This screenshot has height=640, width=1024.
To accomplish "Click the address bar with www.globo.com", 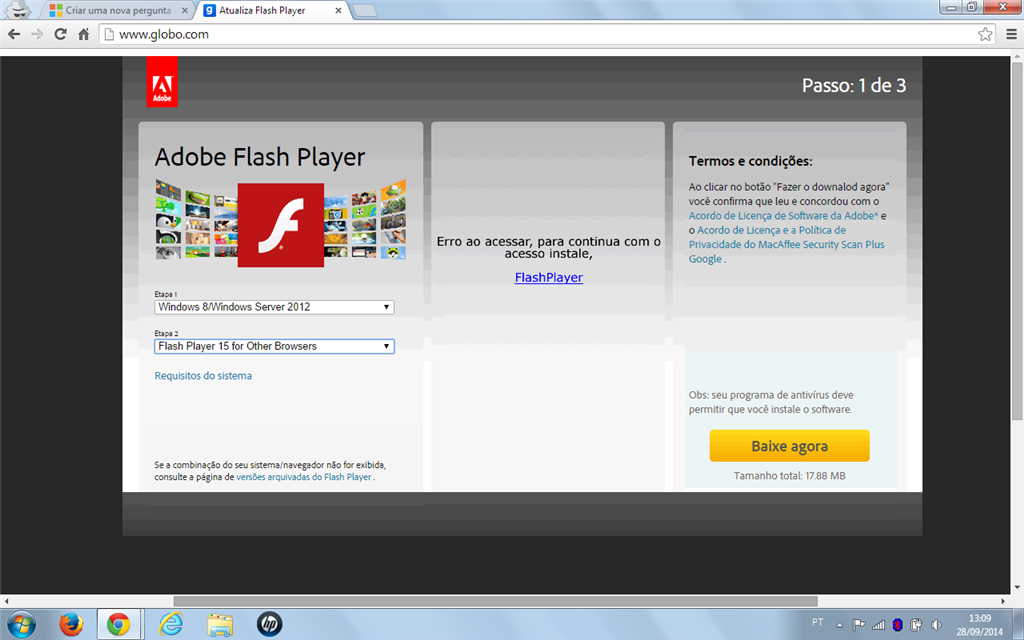I will [x=546, y=34].
